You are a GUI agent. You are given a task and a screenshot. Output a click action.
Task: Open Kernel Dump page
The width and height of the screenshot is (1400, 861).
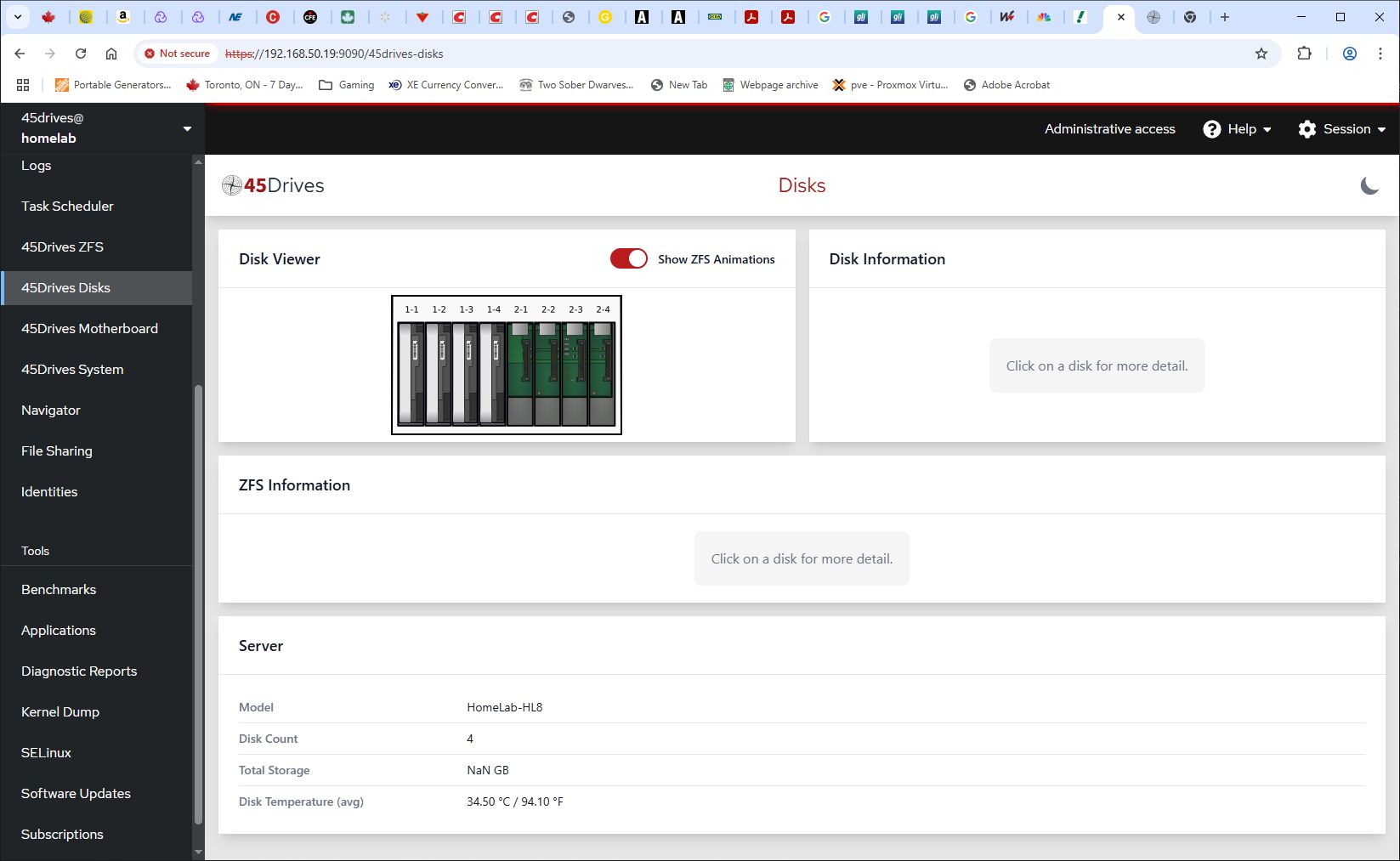click(x=96, y=712)
